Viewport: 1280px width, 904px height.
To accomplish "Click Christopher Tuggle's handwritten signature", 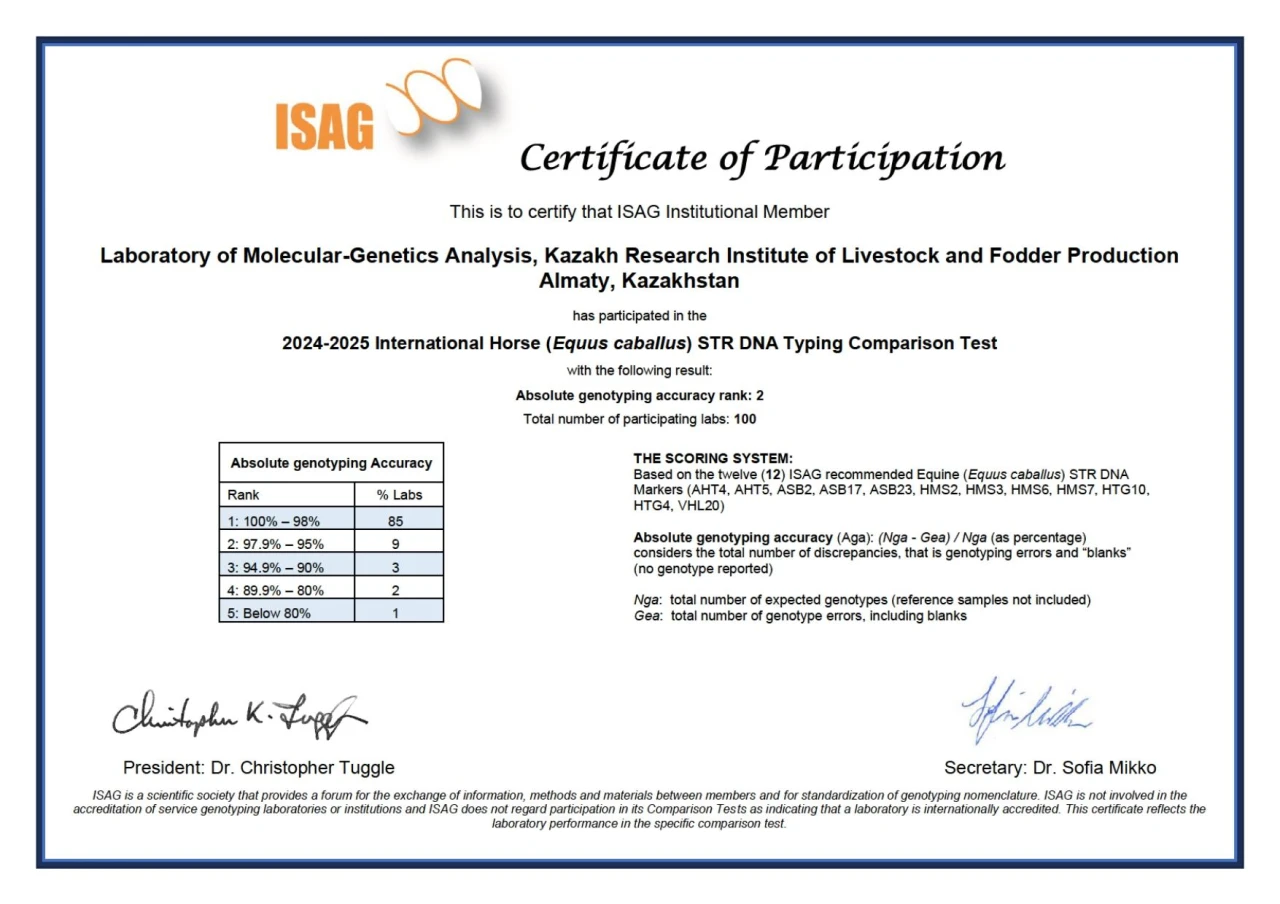I will (x=240, y=717).
